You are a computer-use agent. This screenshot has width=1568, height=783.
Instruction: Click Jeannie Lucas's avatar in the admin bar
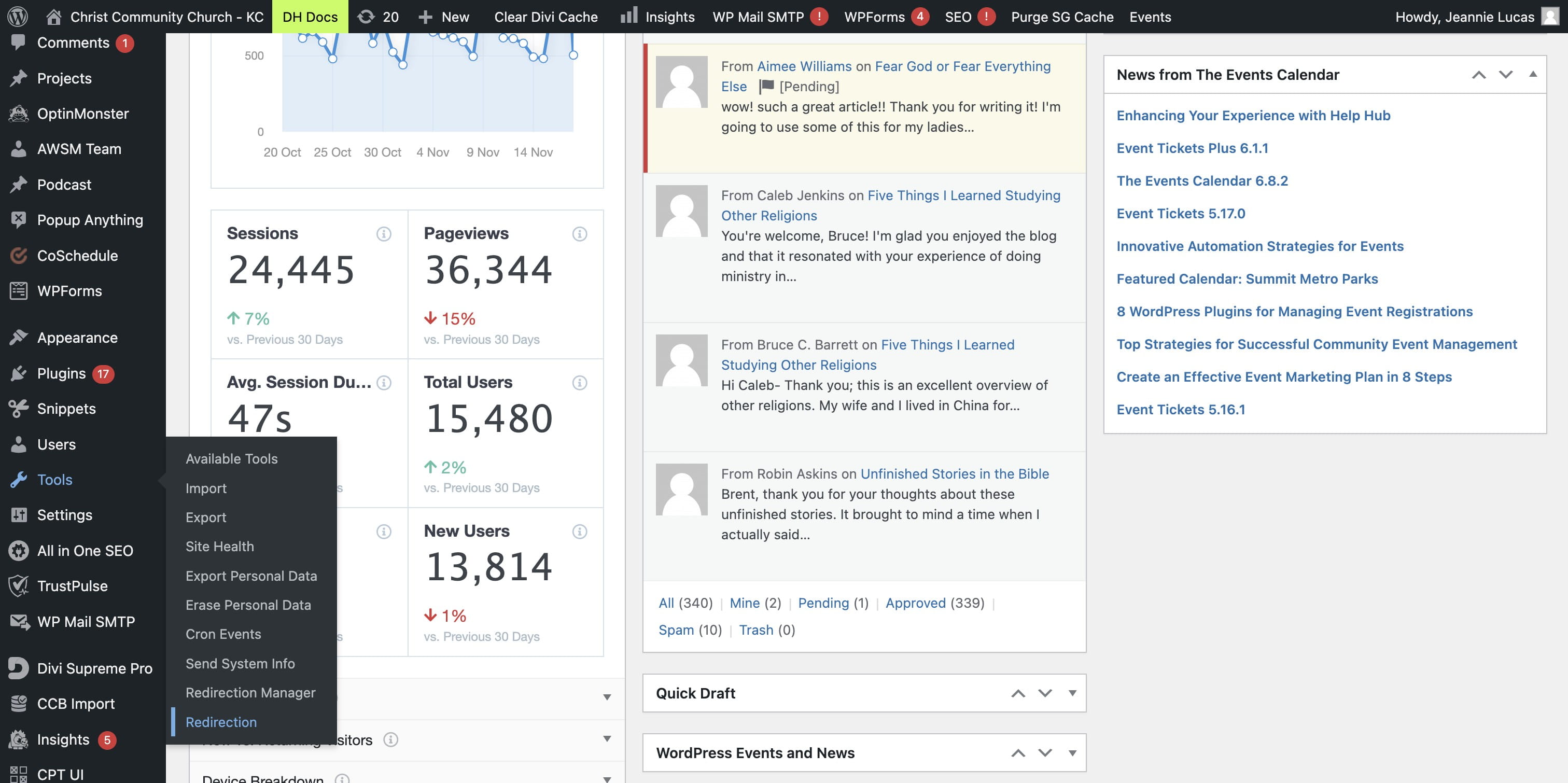point(1549,17)
